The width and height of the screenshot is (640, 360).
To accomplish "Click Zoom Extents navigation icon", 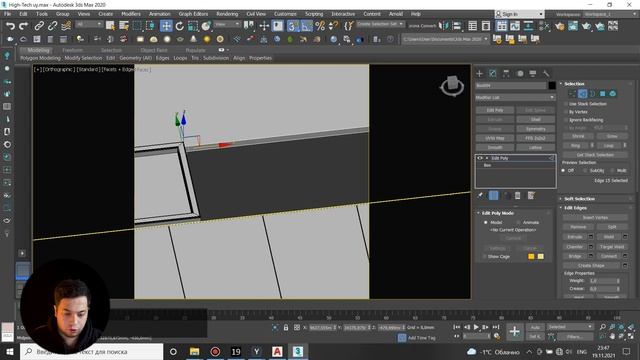I will (x=621, y=327).
